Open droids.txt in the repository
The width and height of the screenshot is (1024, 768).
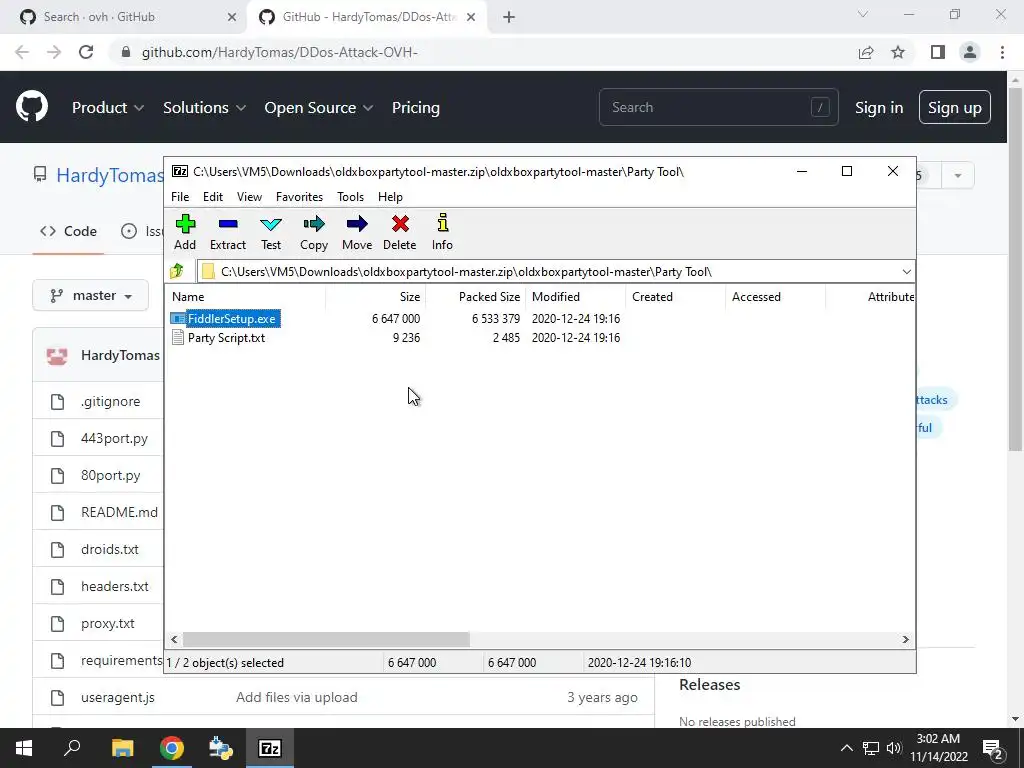pyautogui.click(x=110, y=549)
